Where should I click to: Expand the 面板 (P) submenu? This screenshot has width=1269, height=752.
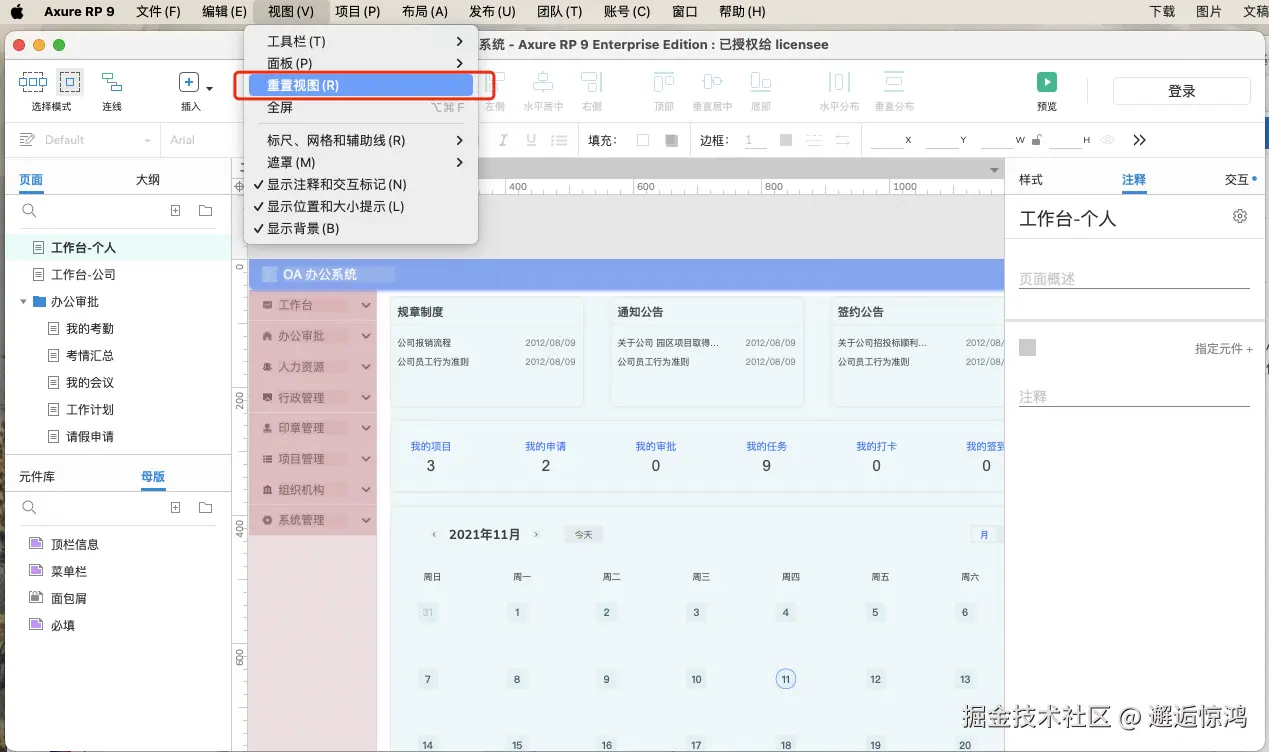coord(361,64)
